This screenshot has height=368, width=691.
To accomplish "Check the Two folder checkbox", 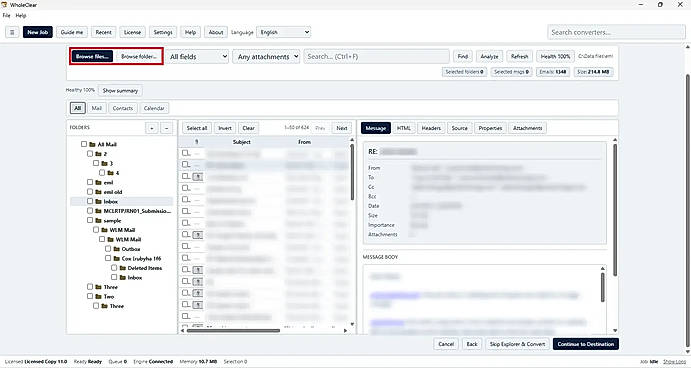I will [90, 297].
